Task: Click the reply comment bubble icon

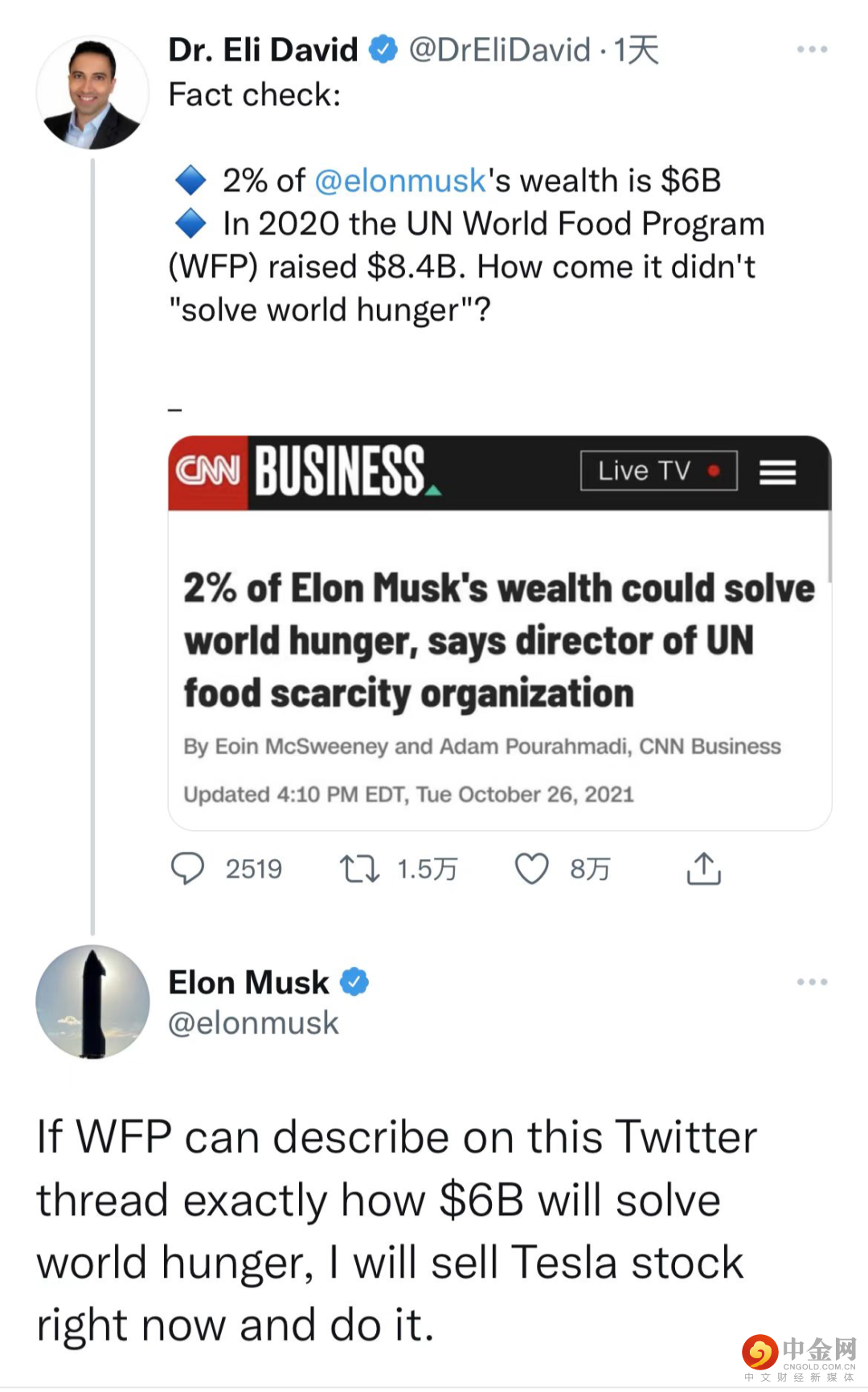Action: click(x=188, y=868)
